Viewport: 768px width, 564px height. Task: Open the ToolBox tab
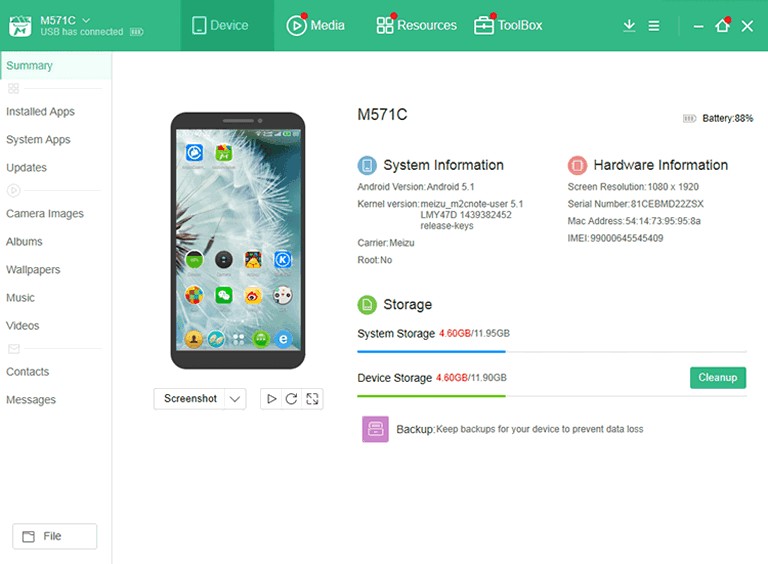(x=508, y=25)
